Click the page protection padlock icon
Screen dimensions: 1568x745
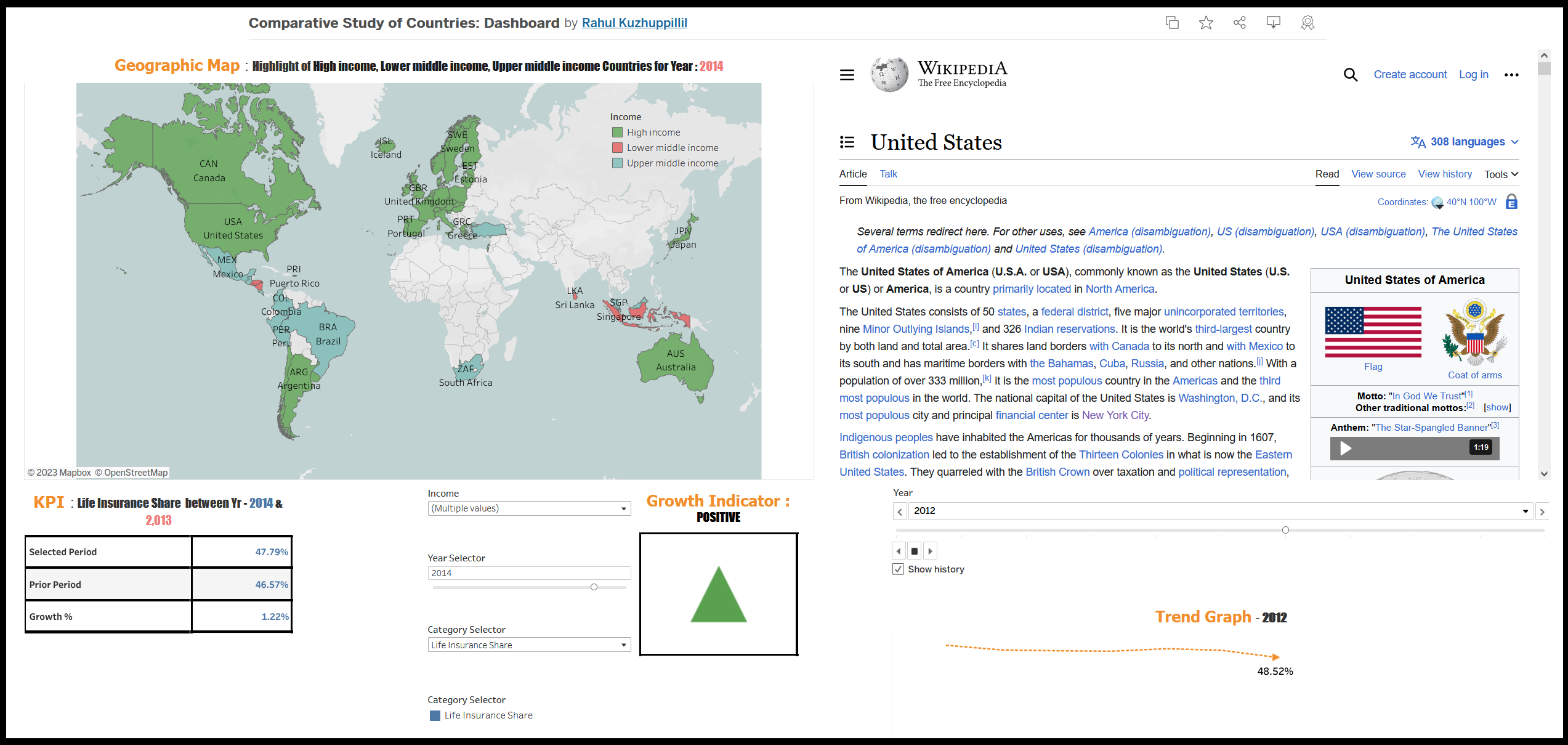pyautogui.click(x=1511, y=202)
